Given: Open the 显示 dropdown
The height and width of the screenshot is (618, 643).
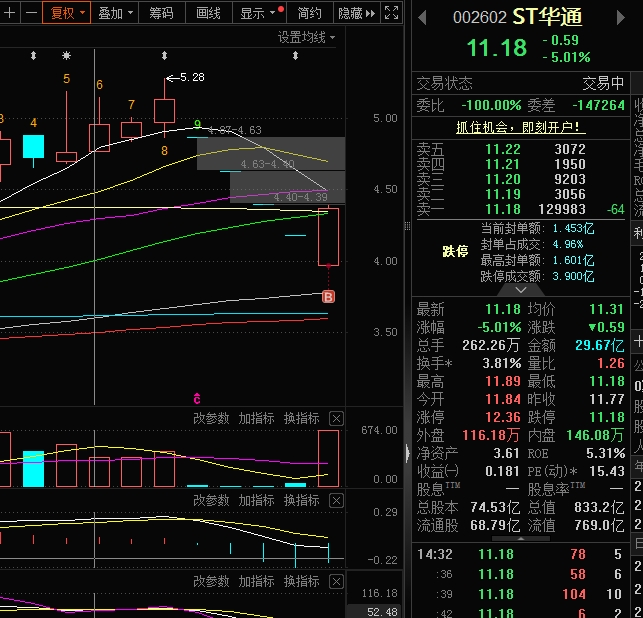Looking at the screenshot, I should (258, 13).
